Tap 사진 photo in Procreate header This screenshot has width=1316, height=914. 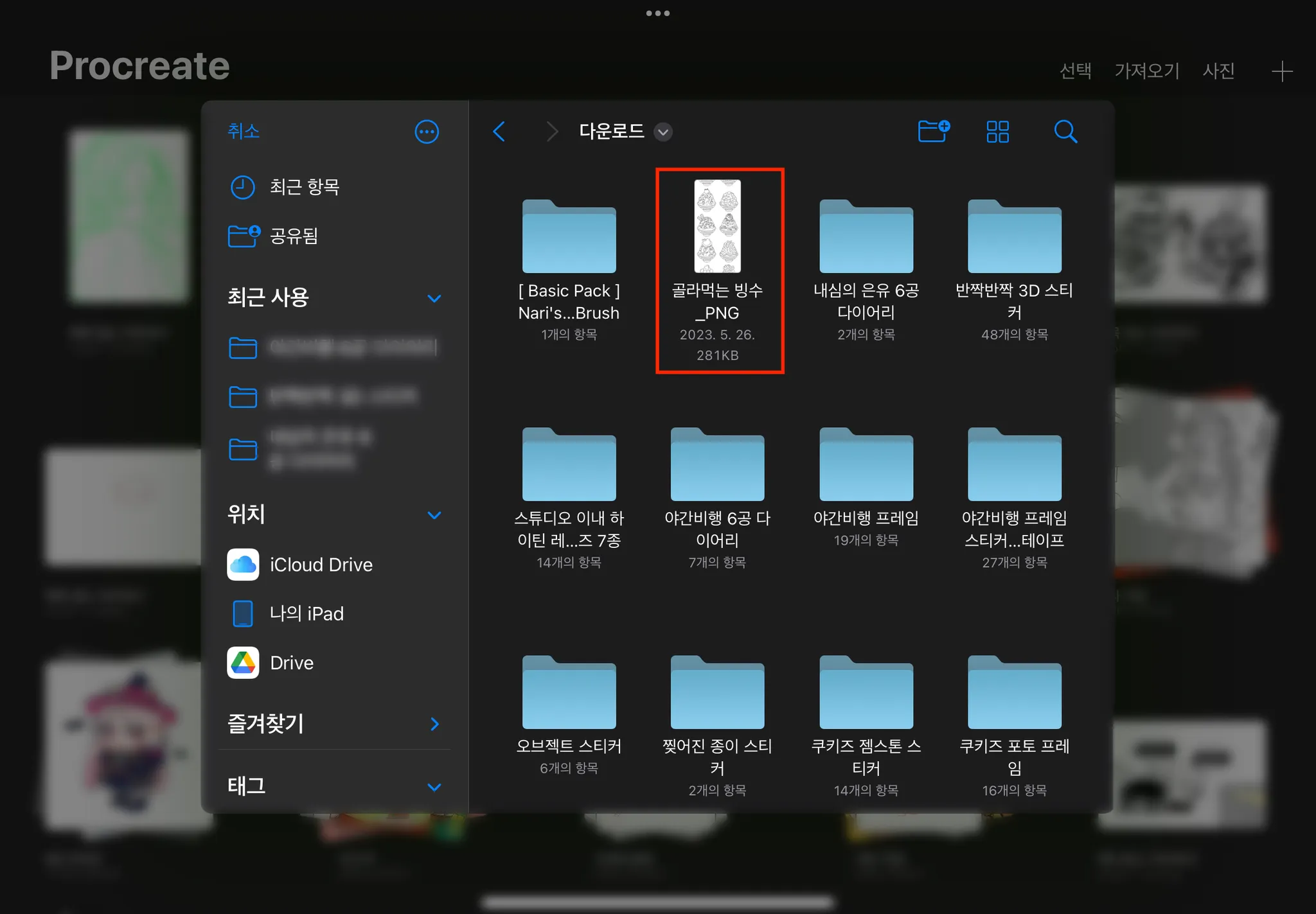pos(1218,71)
